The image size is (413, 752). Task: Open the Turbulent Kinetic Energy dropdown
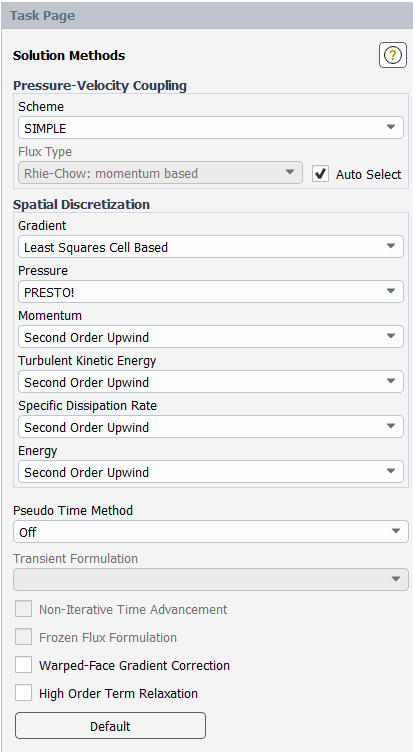point(211,382)
